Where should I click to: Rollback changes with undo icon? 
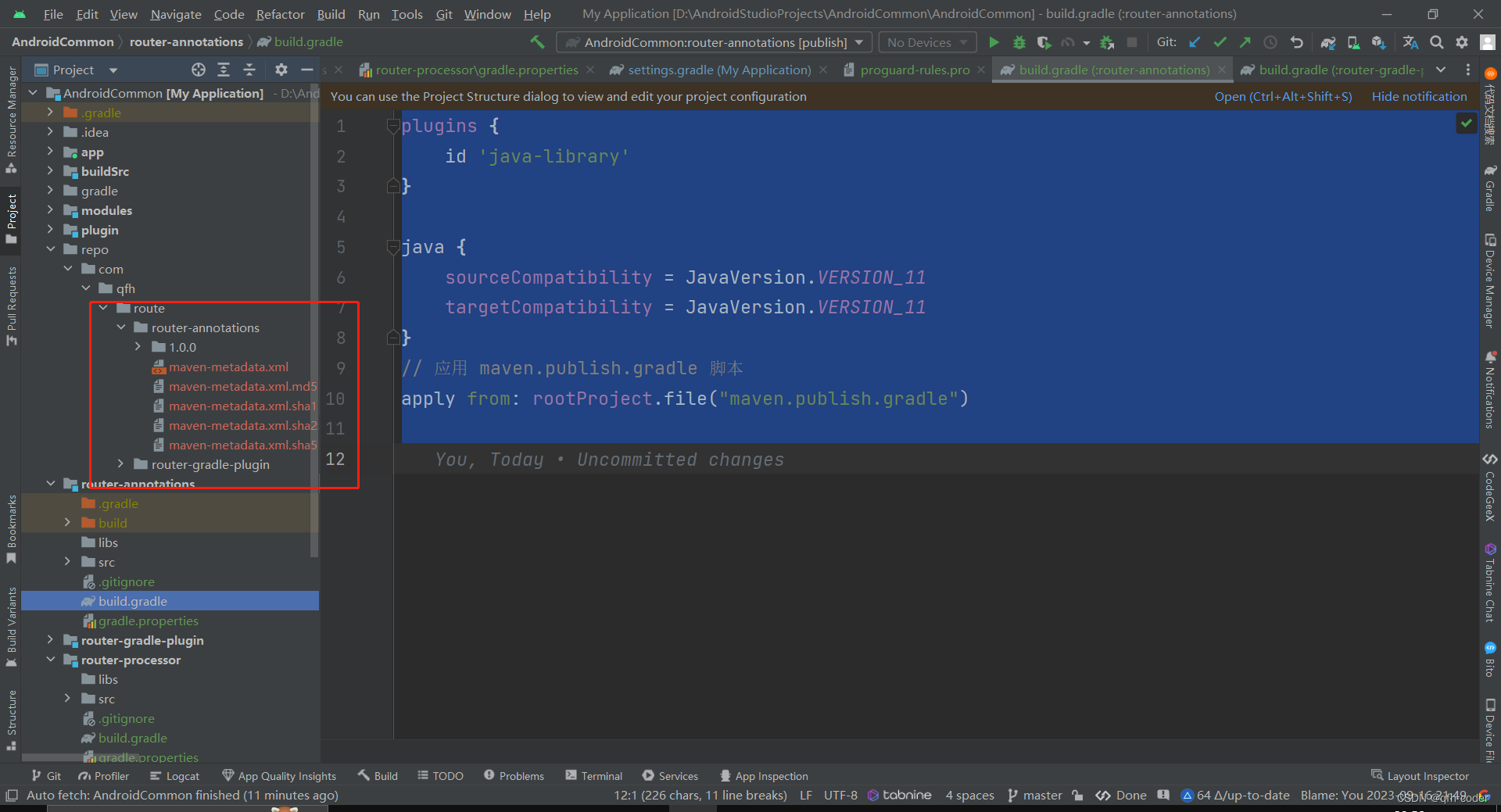point(1296,42)
